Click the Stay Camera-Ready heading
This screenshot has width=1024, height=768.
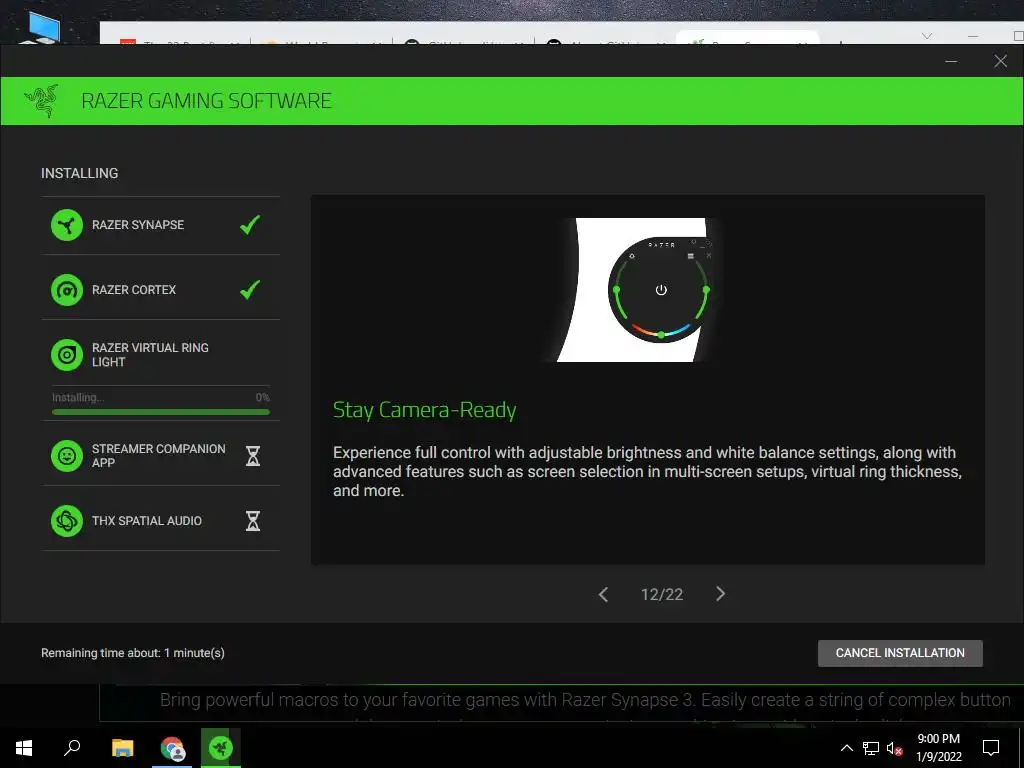point(424,410)
